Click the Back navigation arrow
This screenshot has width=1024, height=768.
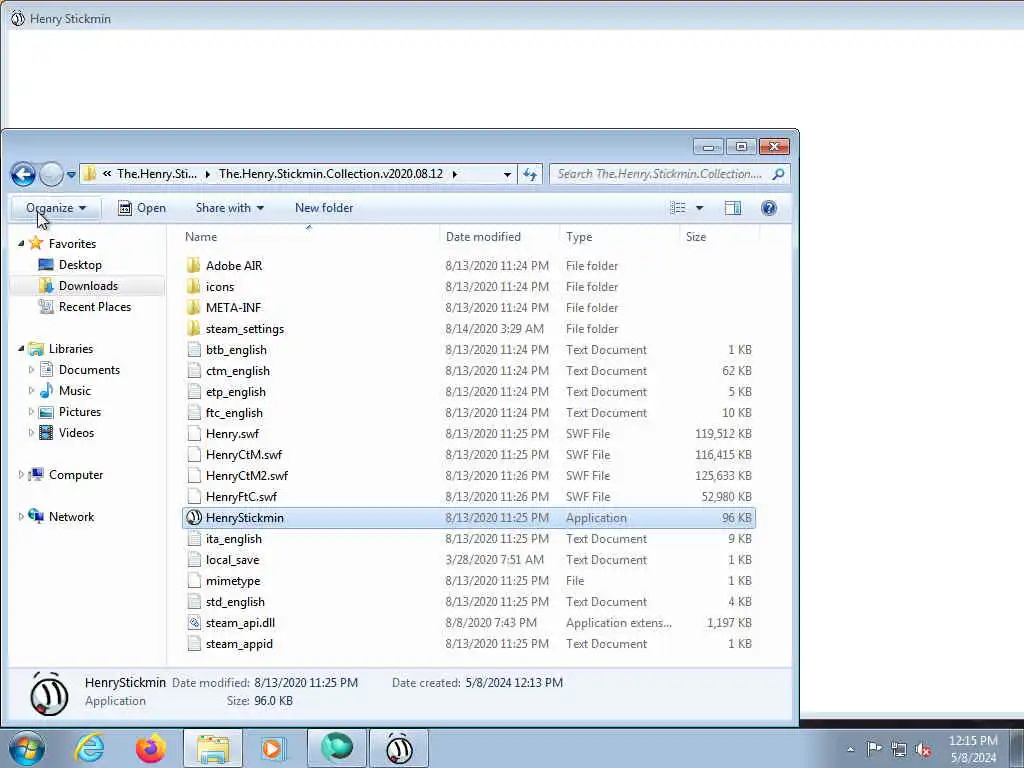pyautogui.click(x=24, y=174)
